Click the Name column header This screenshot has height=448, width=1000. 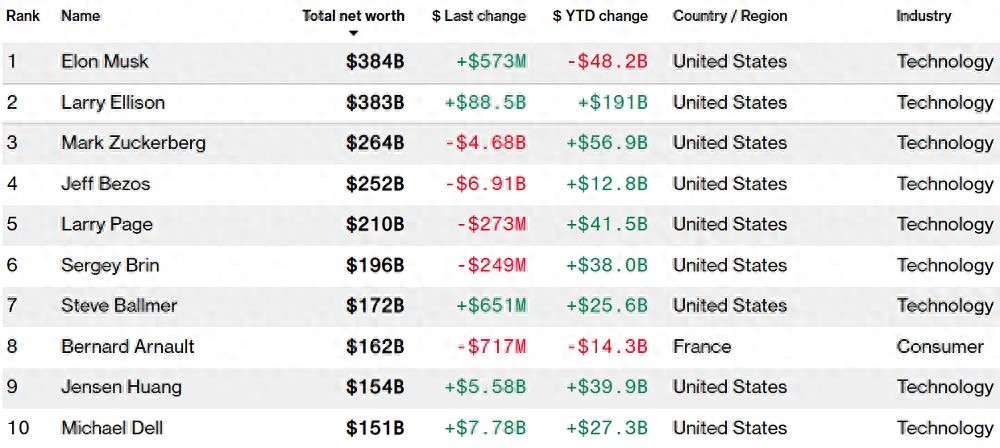pos(81,16)
